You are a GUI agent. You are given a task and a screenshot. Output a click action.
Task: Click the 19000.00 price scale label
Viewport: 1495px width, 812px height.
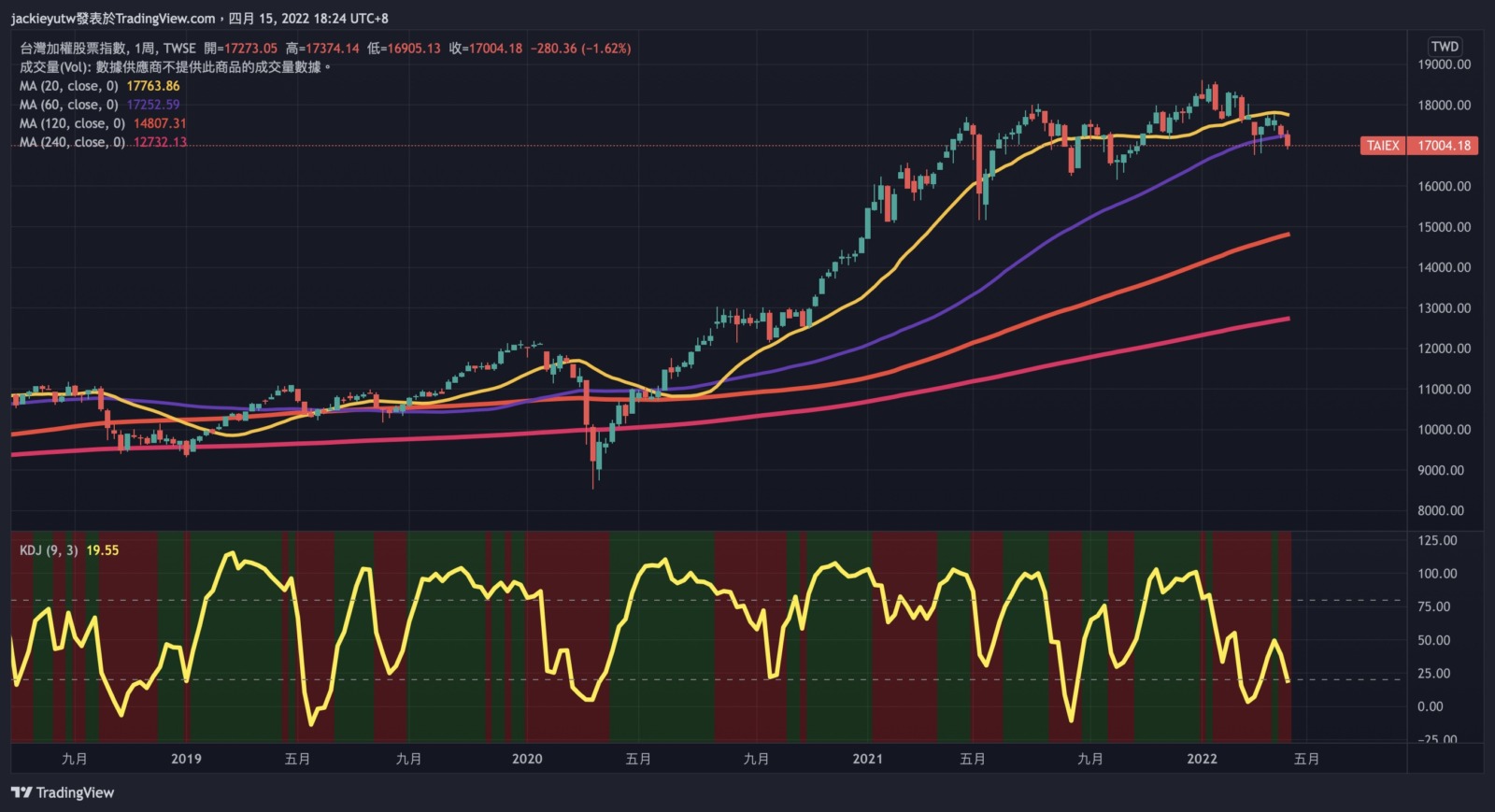[x=1444, y=64]
